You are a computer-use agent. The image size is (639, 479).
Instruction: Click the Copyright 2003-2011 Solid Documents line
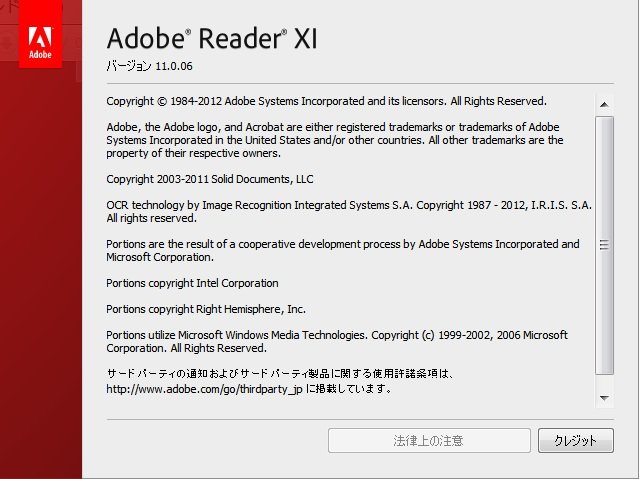point(210,179)
